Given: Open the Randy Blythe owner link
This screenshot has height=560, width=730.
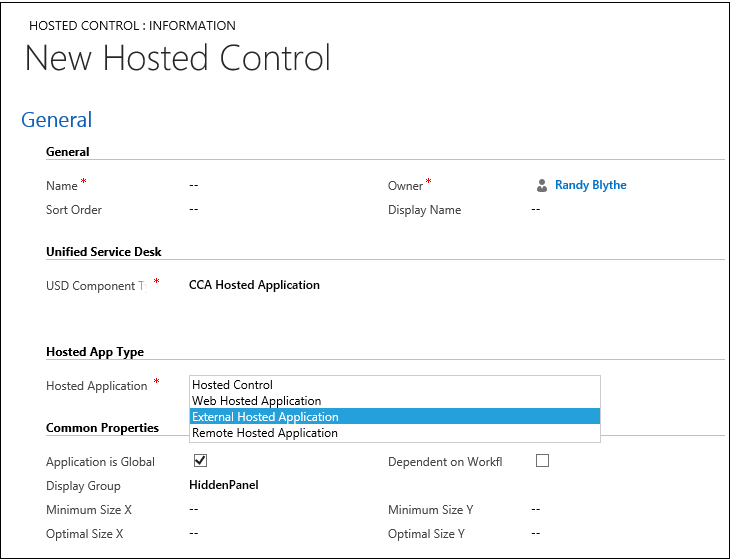Looking at the screenshot, I should tap(590, 185).
